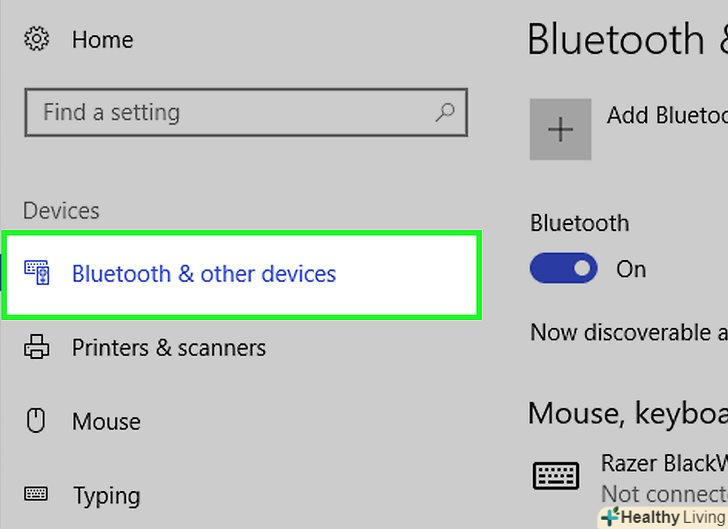Click the Healthy Living watermark logo
Viewport: 728px width, 529px height.
pyautogui.click(x=663, y=517)
